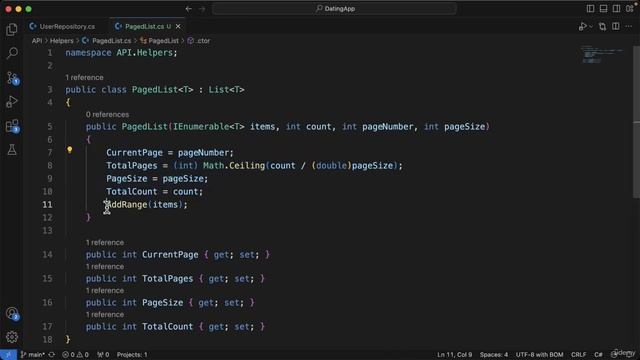Image resolution: width=640 pixels, height=360 pixels.
Task: Click '1 reference' above TotalPages property
Action: [x=104, y=267]
